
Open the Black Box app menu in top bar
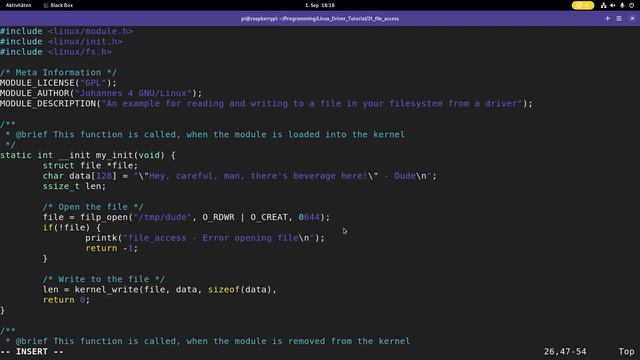coord(58,5)
